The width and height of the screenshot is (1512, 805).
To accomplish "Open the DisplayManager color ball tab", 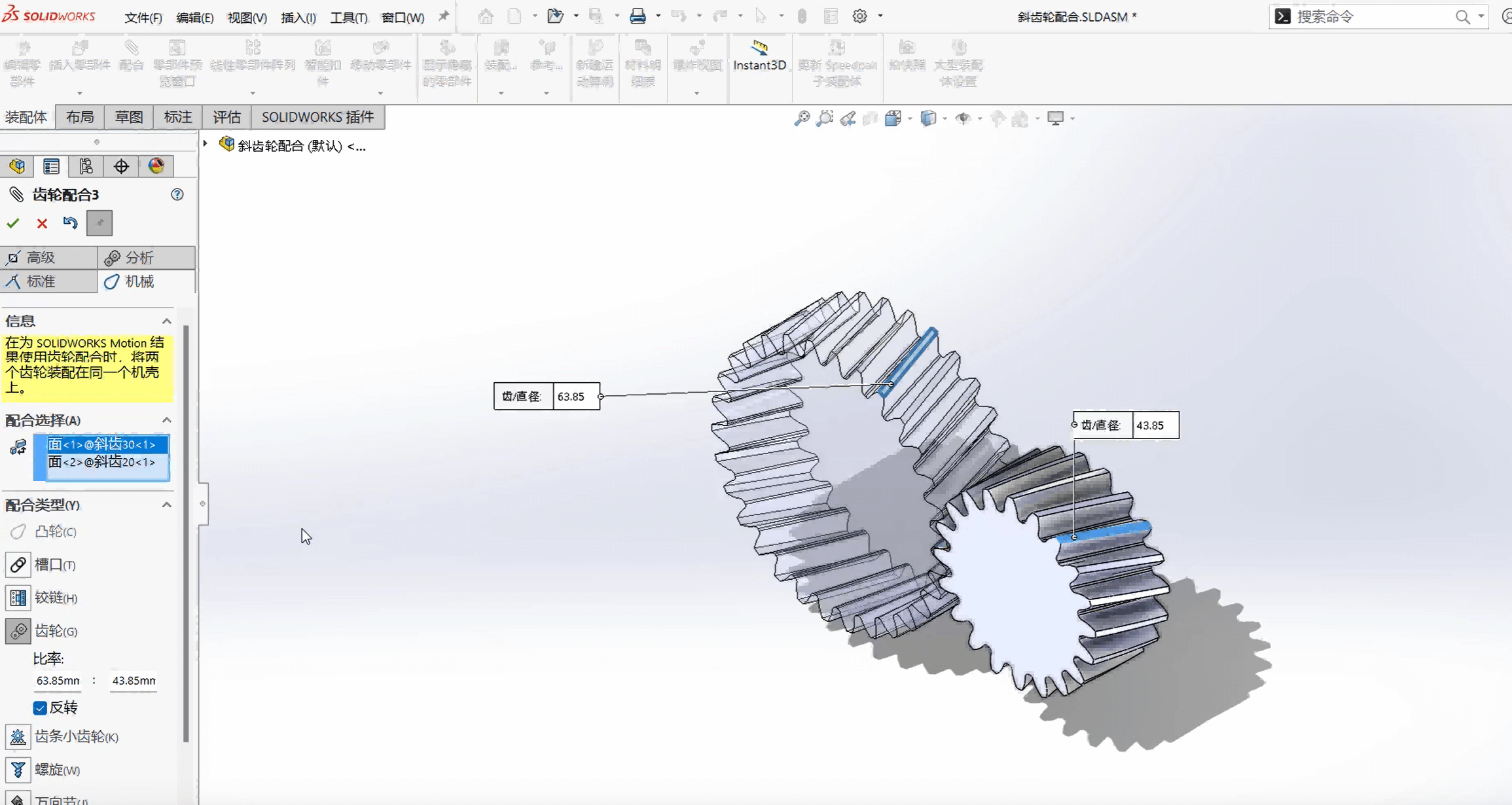I will [x=156, y=166].
